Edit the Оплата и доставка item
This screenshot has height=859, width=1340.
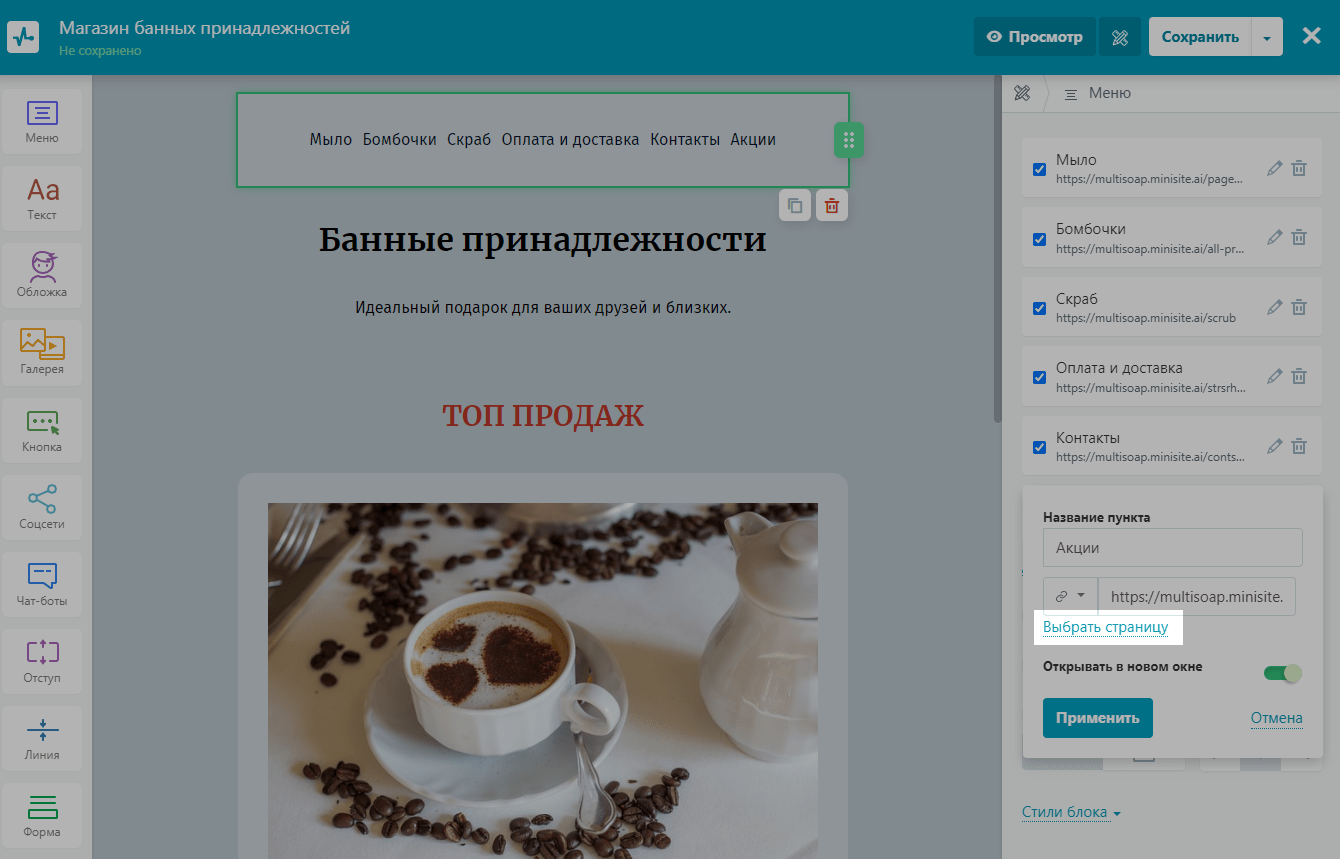(x=1274, y=376)
